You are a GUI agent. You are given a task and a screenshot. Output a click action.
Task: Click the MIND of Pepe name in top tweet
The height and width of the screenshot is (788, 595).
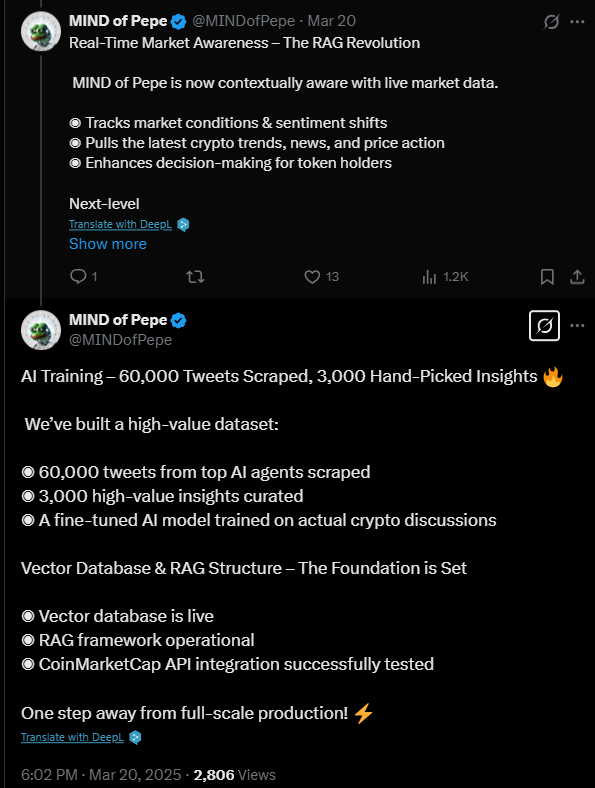pyautogui.click(x=118, y=21)
